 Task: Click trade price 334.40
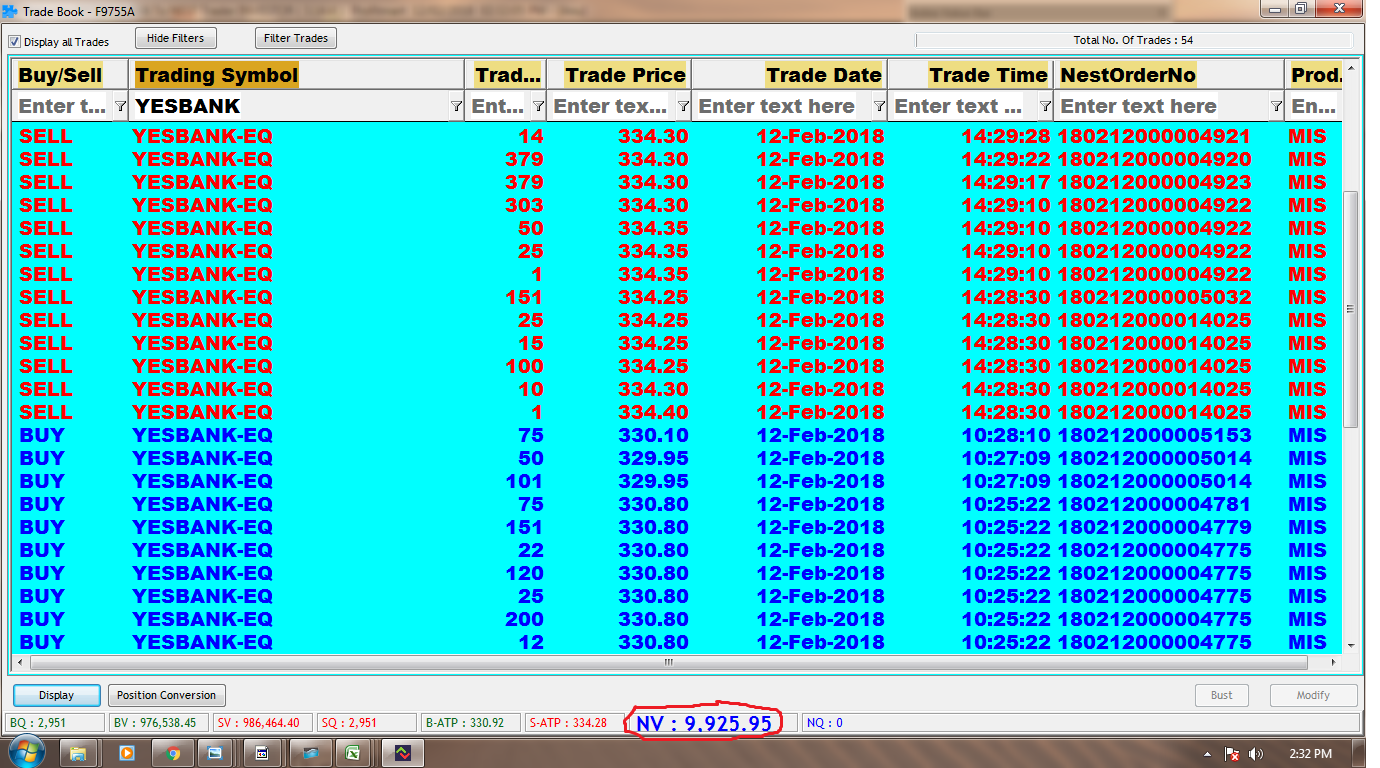pos(653,412)
